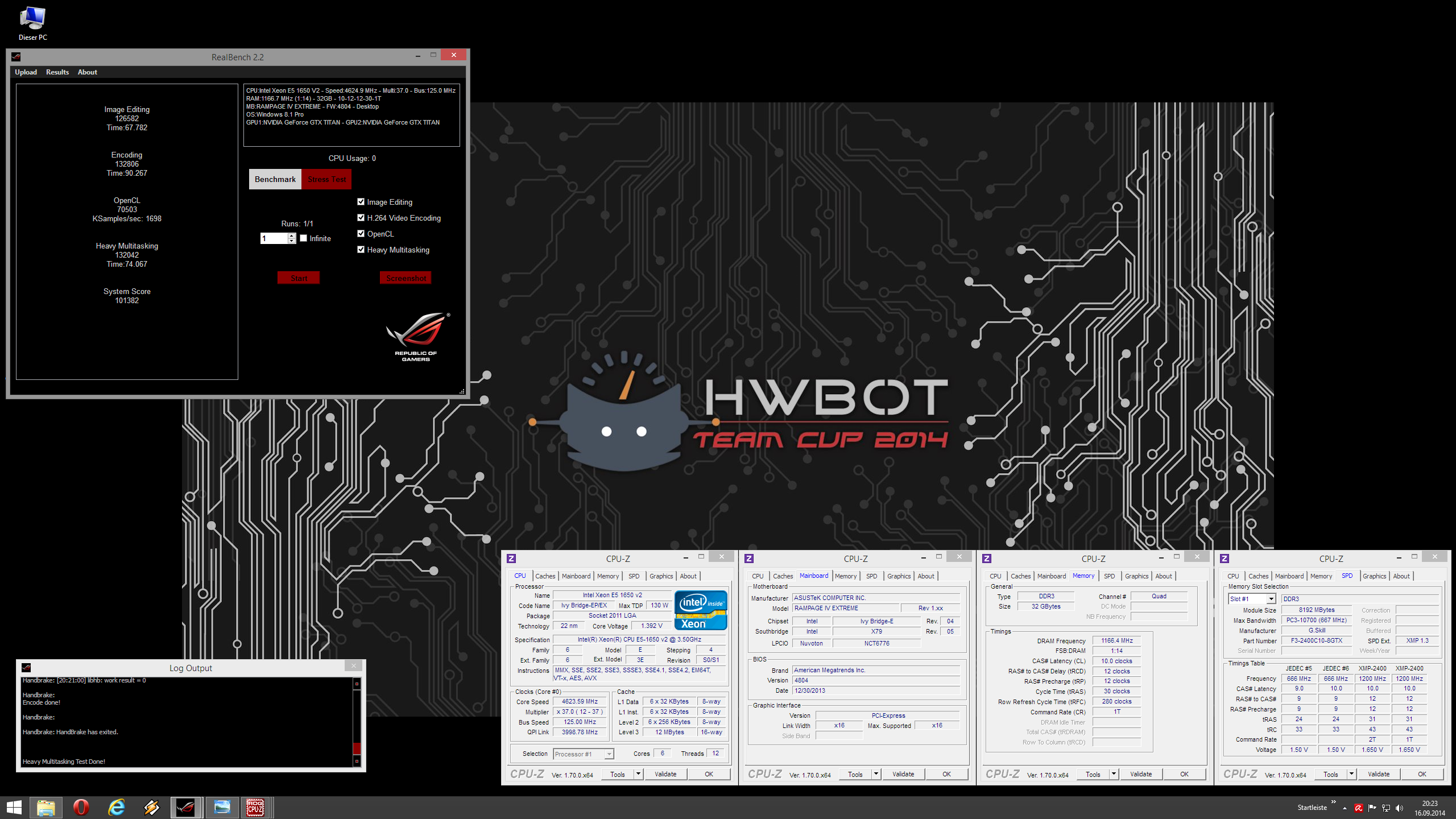Open the About menu in RealBench
The image size is (1456, 819).
88,72
